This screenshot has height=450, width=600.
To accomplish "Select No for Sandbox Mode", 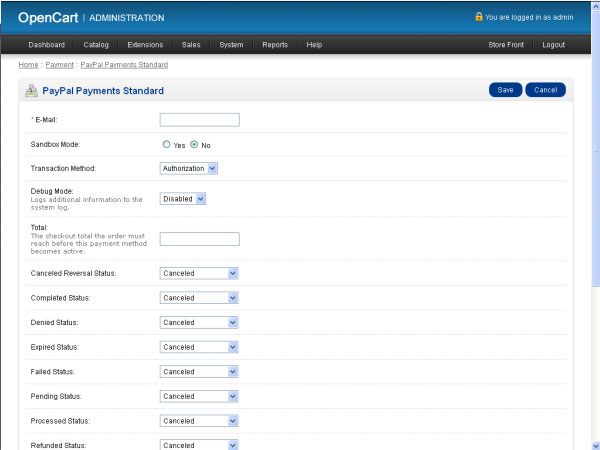I will pyautogui.click(x=194, y=144).
